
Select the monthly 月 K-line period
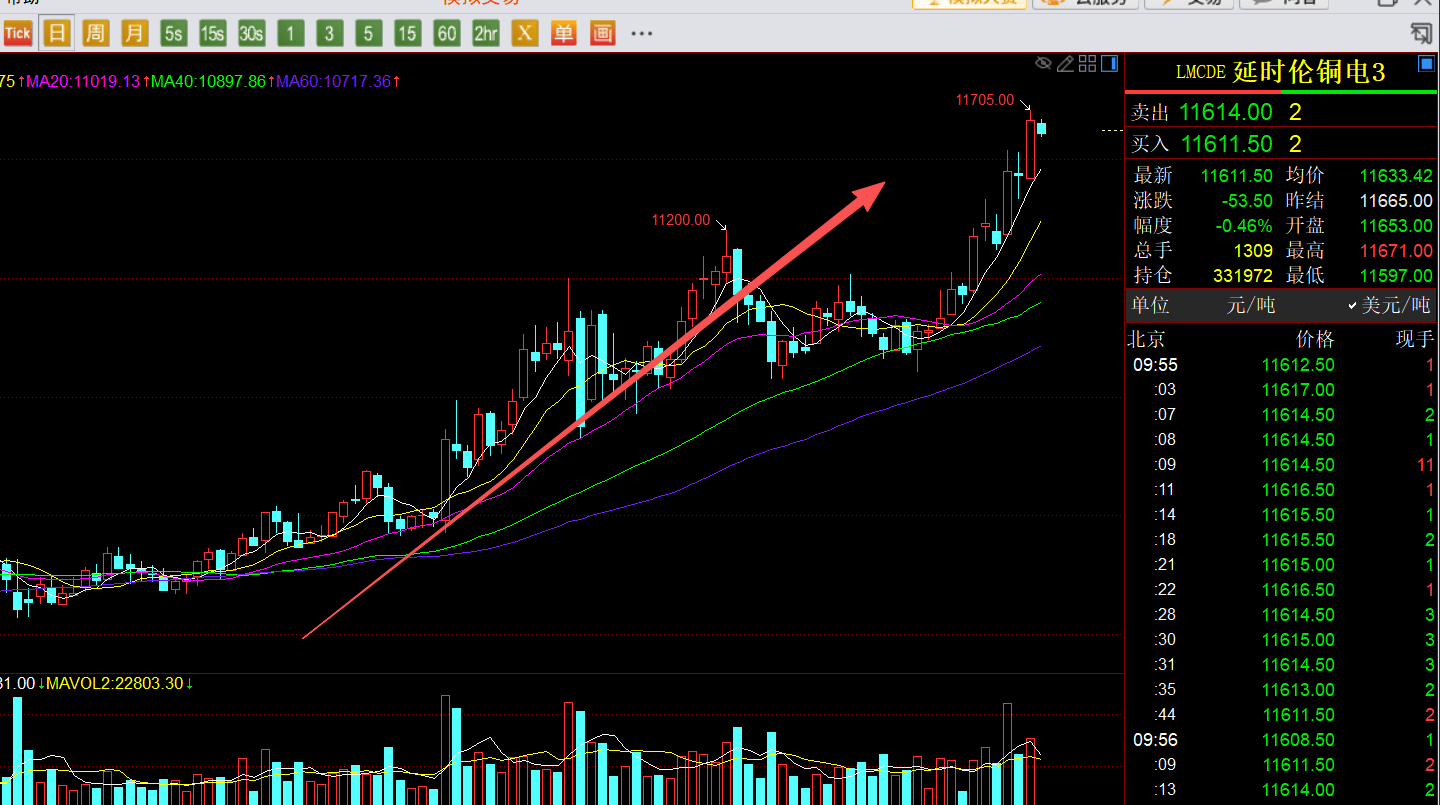pos(134,34)
